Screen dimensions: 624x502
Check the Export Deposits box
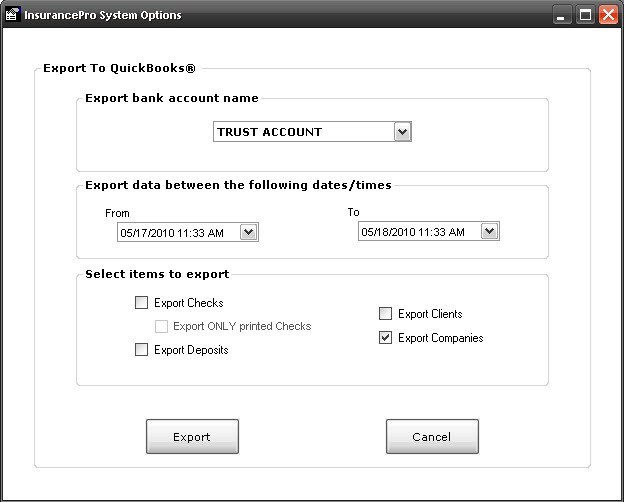pos(141,350)
